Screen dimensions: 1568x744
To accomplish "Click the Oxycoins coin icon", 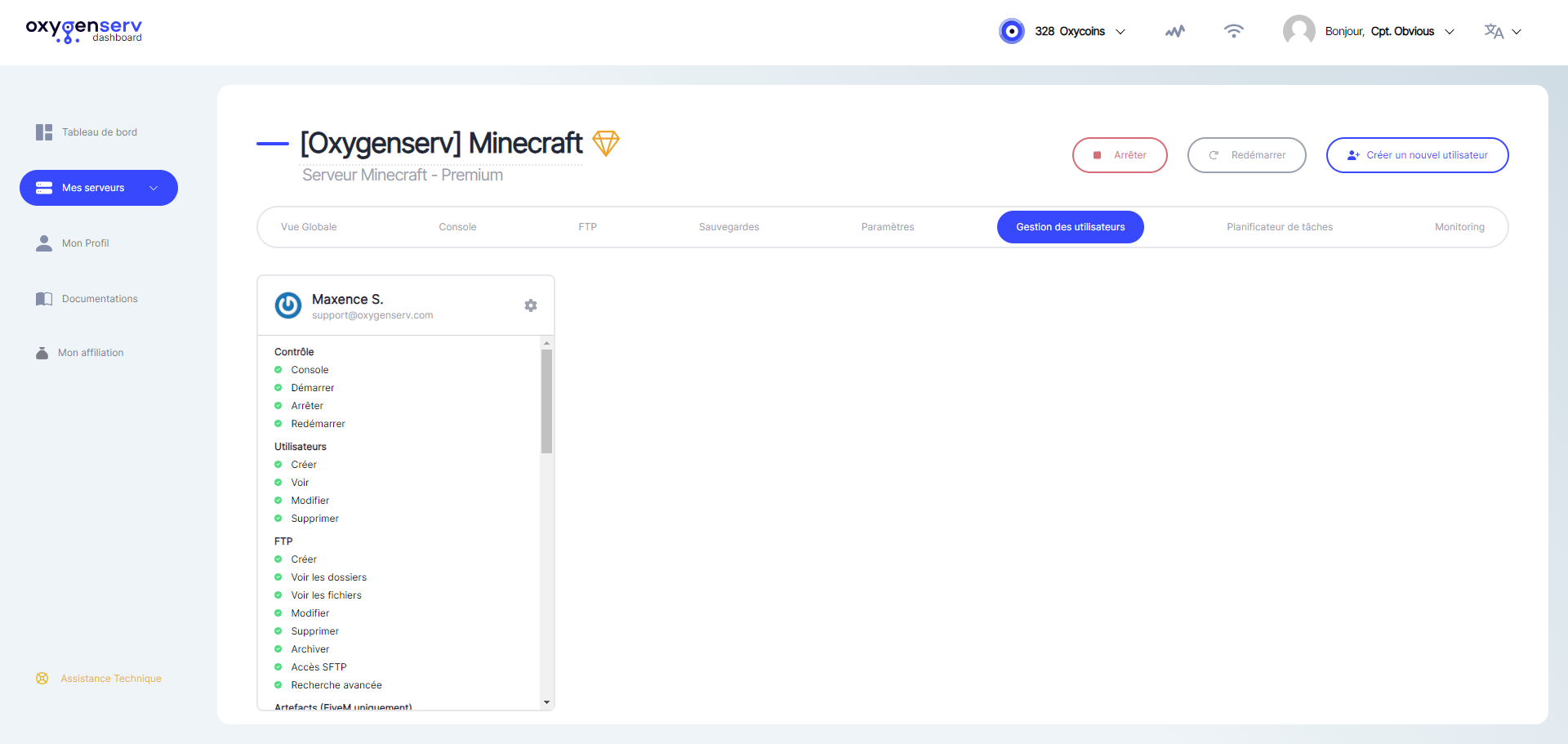I will (x=1012, y=31).
